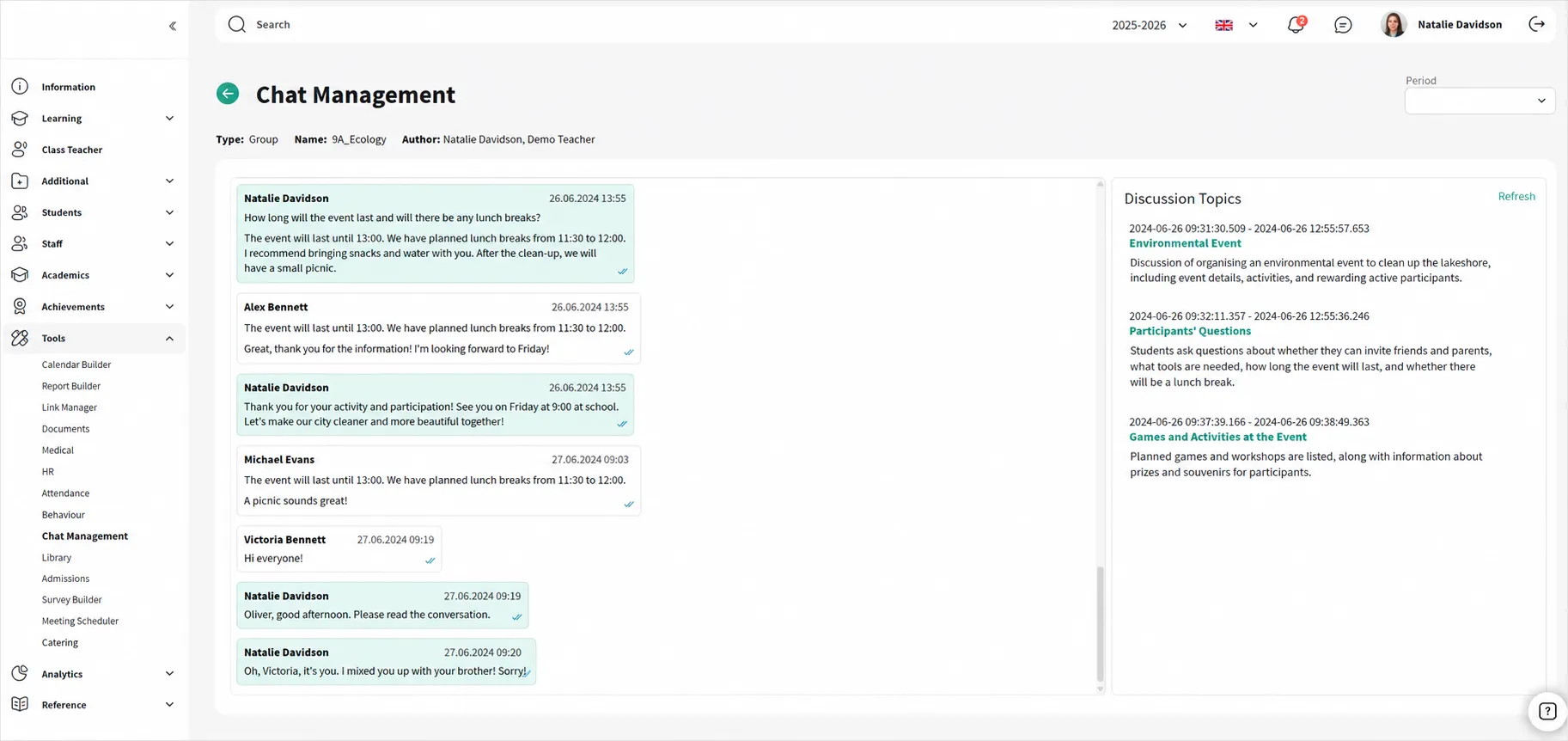1568x741 pixels.
Task: Click the logout icon beside Natalie Davidson
Action: [x=1537, y=24]
